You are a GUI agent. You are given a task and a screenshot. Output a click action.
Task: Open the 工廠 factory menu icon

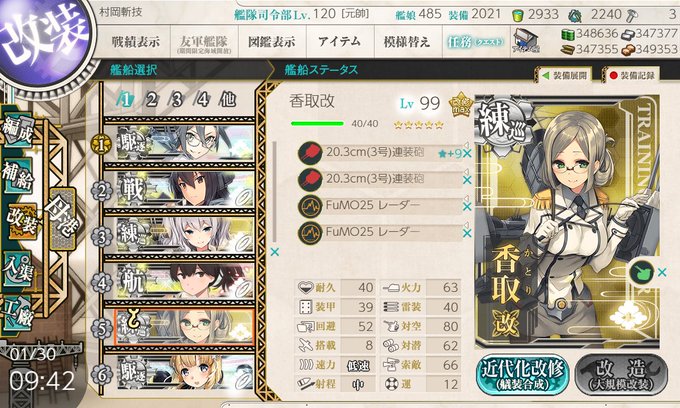(18, 313)
